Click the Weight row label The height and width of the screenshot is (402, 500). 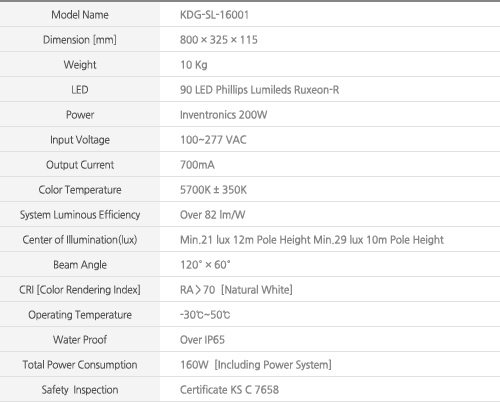tap(80, 65)
